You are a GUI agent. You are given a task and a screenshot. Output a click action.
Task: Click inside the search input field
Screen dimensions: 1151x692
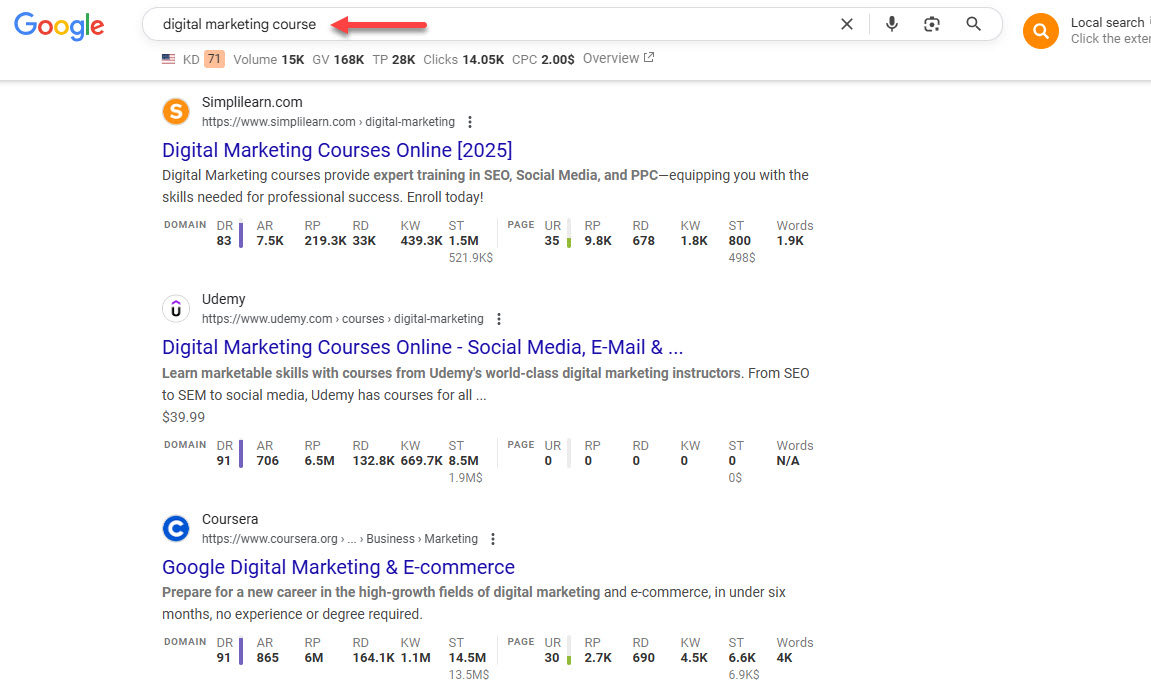573,24
